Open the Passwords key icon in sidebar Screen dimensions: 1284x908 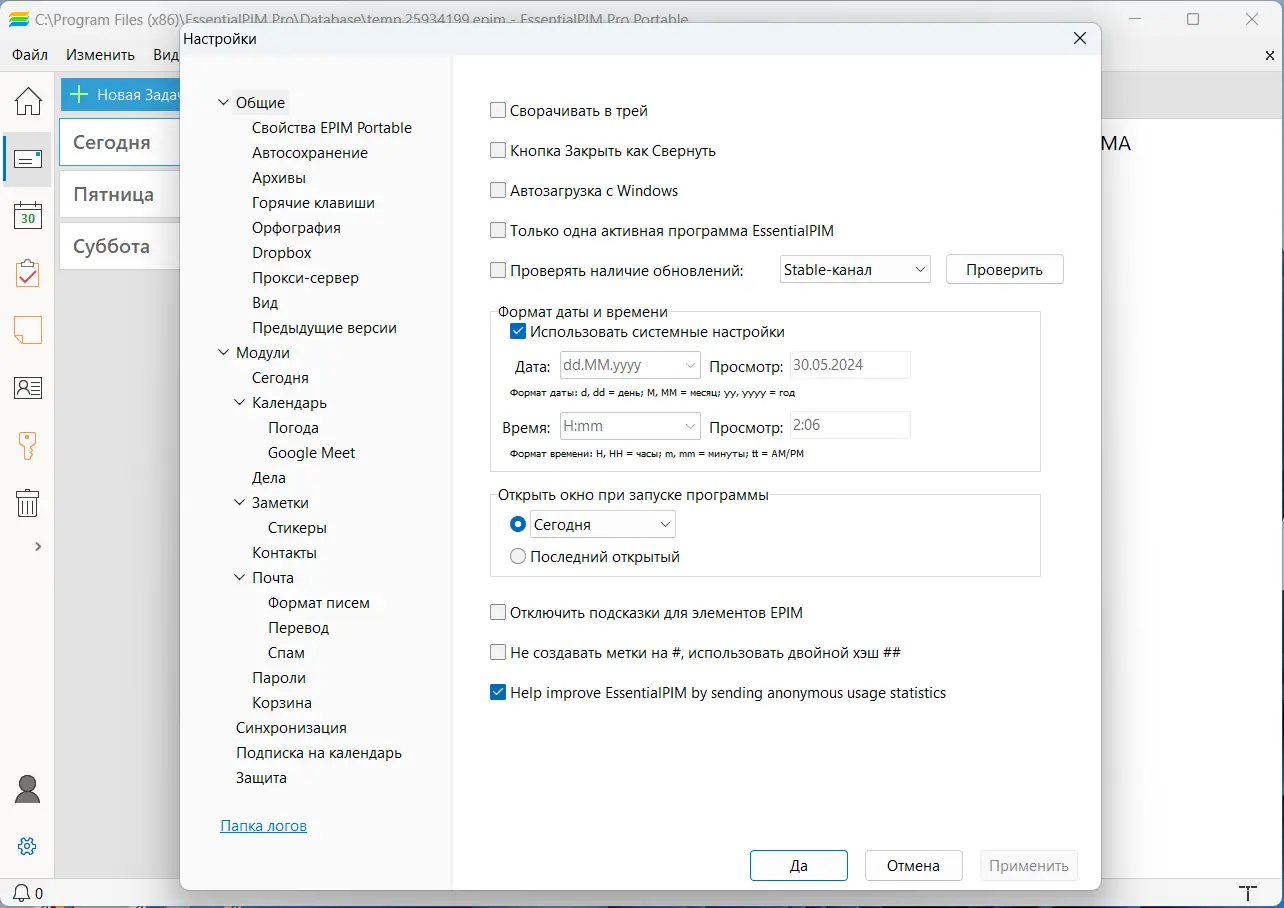pos(28,445)
